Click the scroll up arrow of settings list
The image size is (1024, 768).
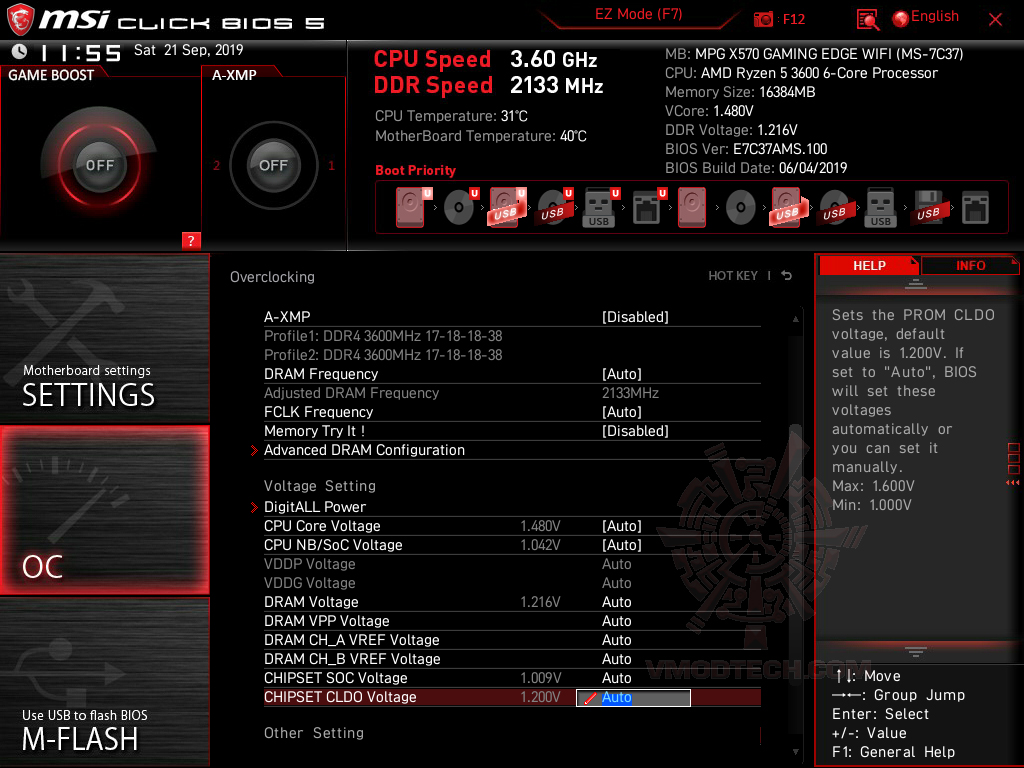(x=795, y=319)
